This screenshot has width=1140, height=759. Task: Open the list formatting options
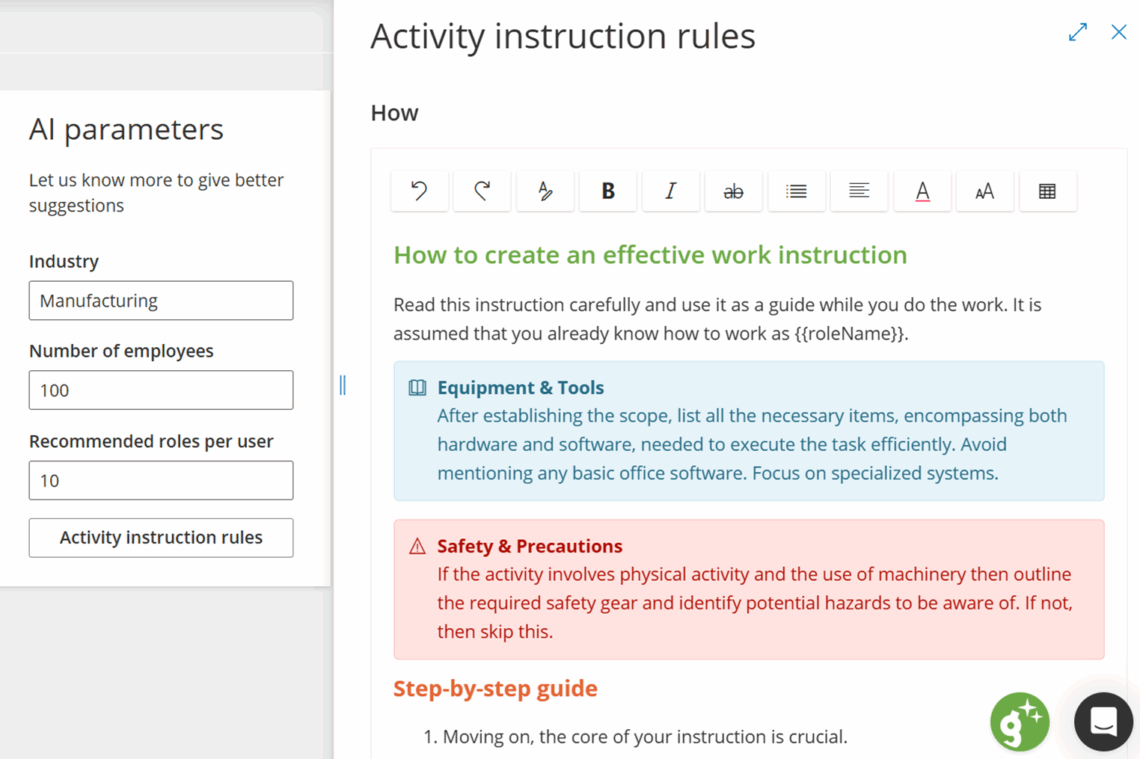(x=796, y=191)
